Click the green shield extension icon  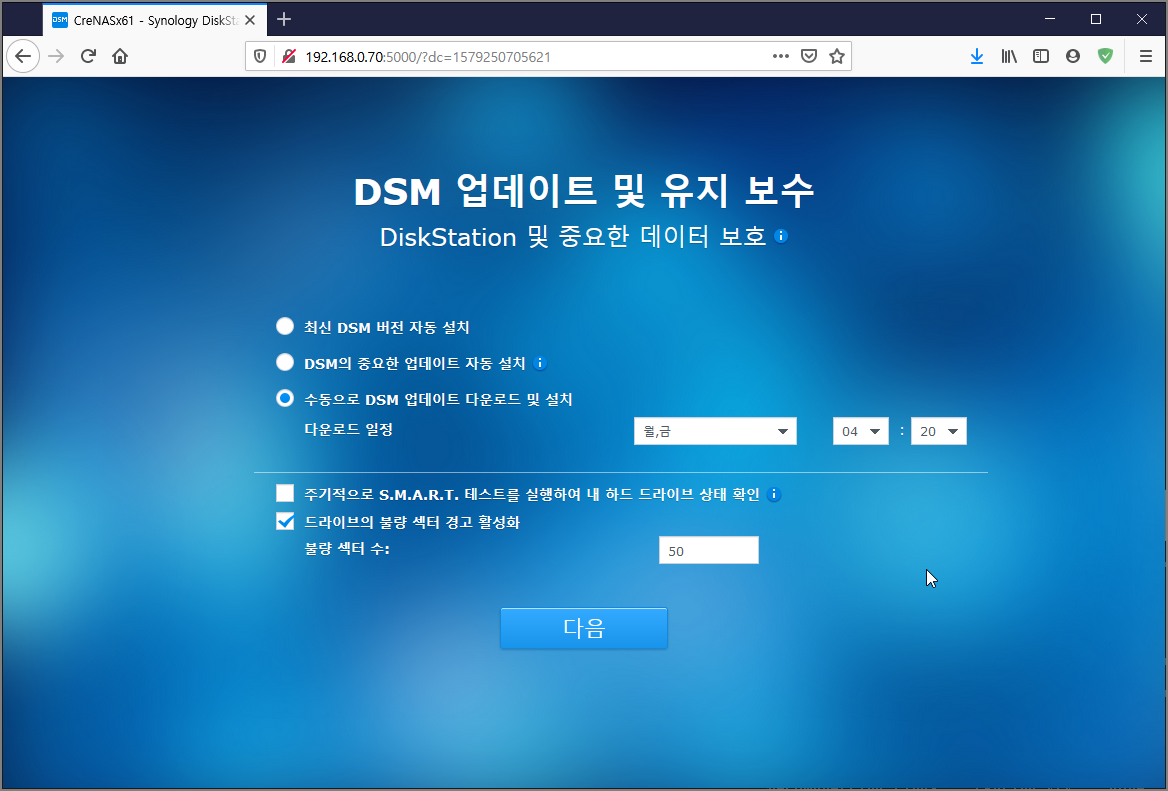coord(1105,56)
